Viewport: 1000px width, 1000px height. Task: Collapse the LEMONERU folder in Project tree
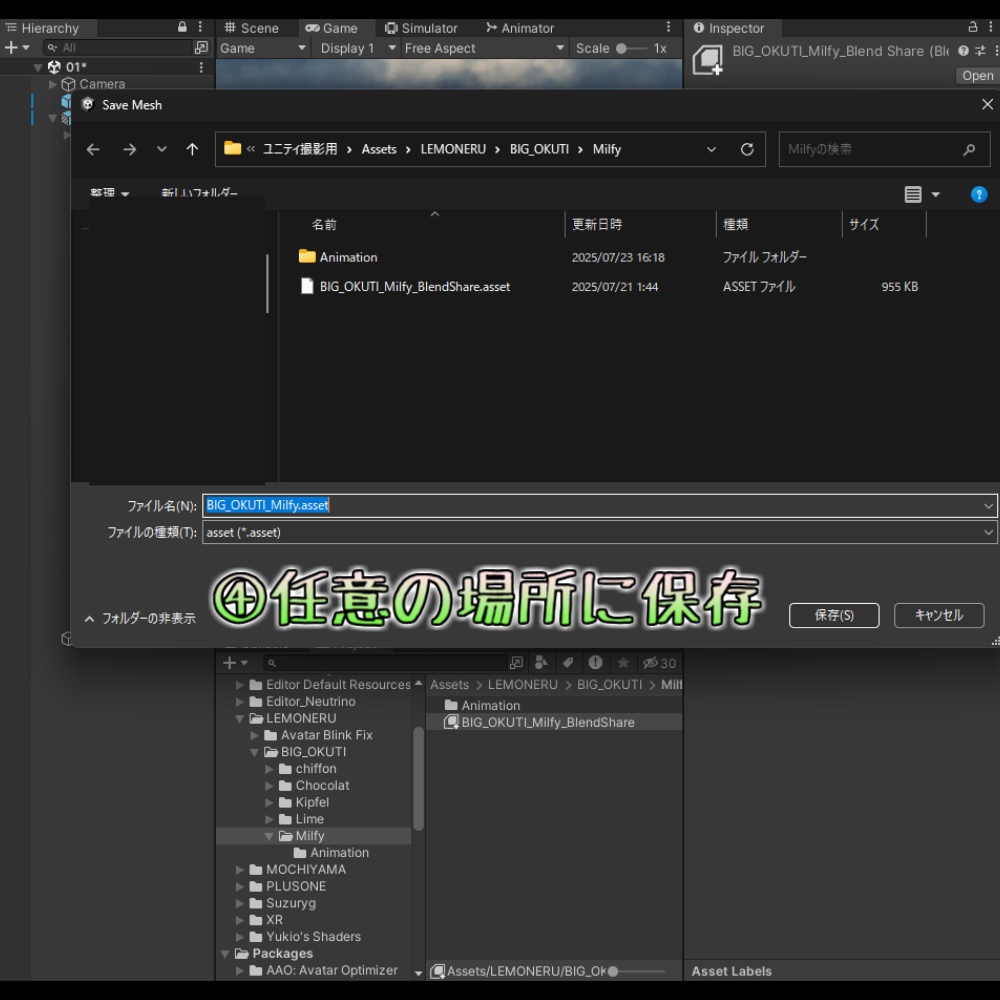[x=240, y=719]
